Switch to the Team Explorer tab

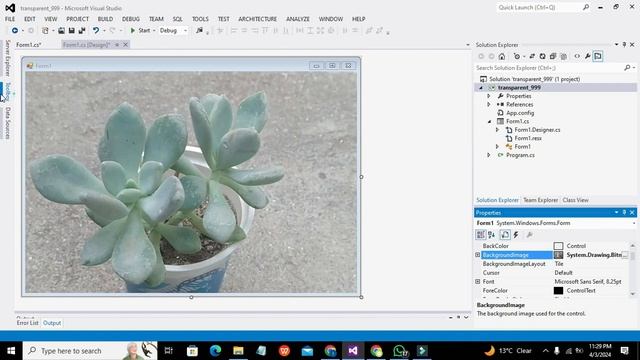(x=540, y=200)
